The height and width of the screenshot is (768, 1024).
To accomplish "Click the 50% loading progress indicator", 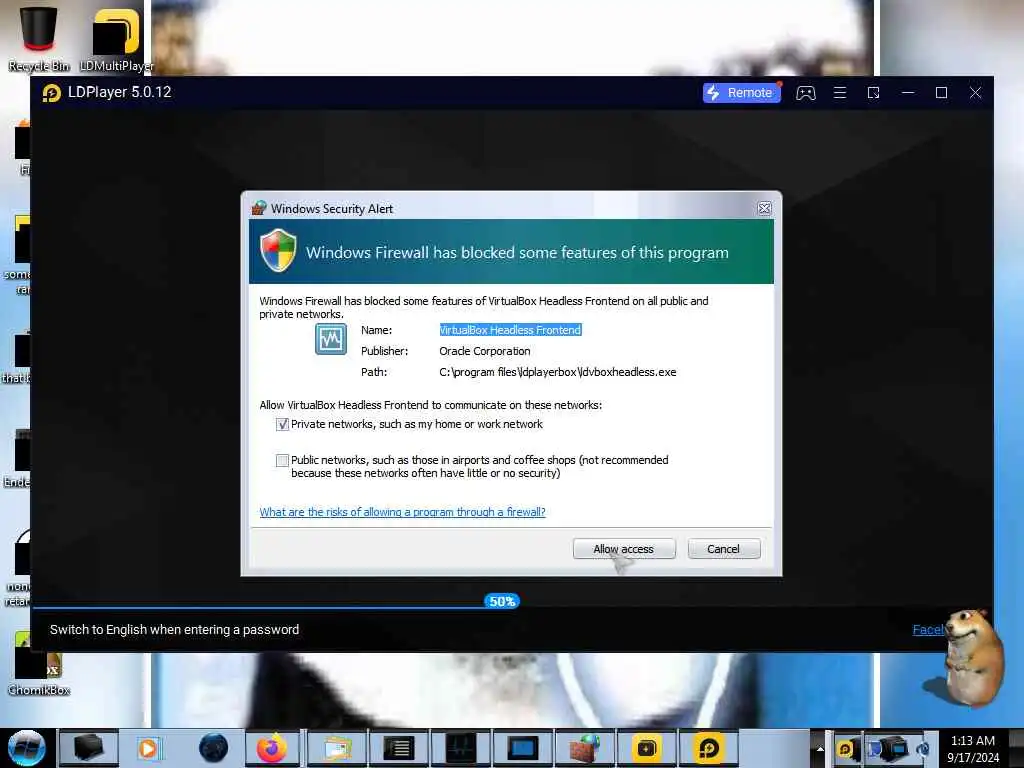I will tap(502, 601).
